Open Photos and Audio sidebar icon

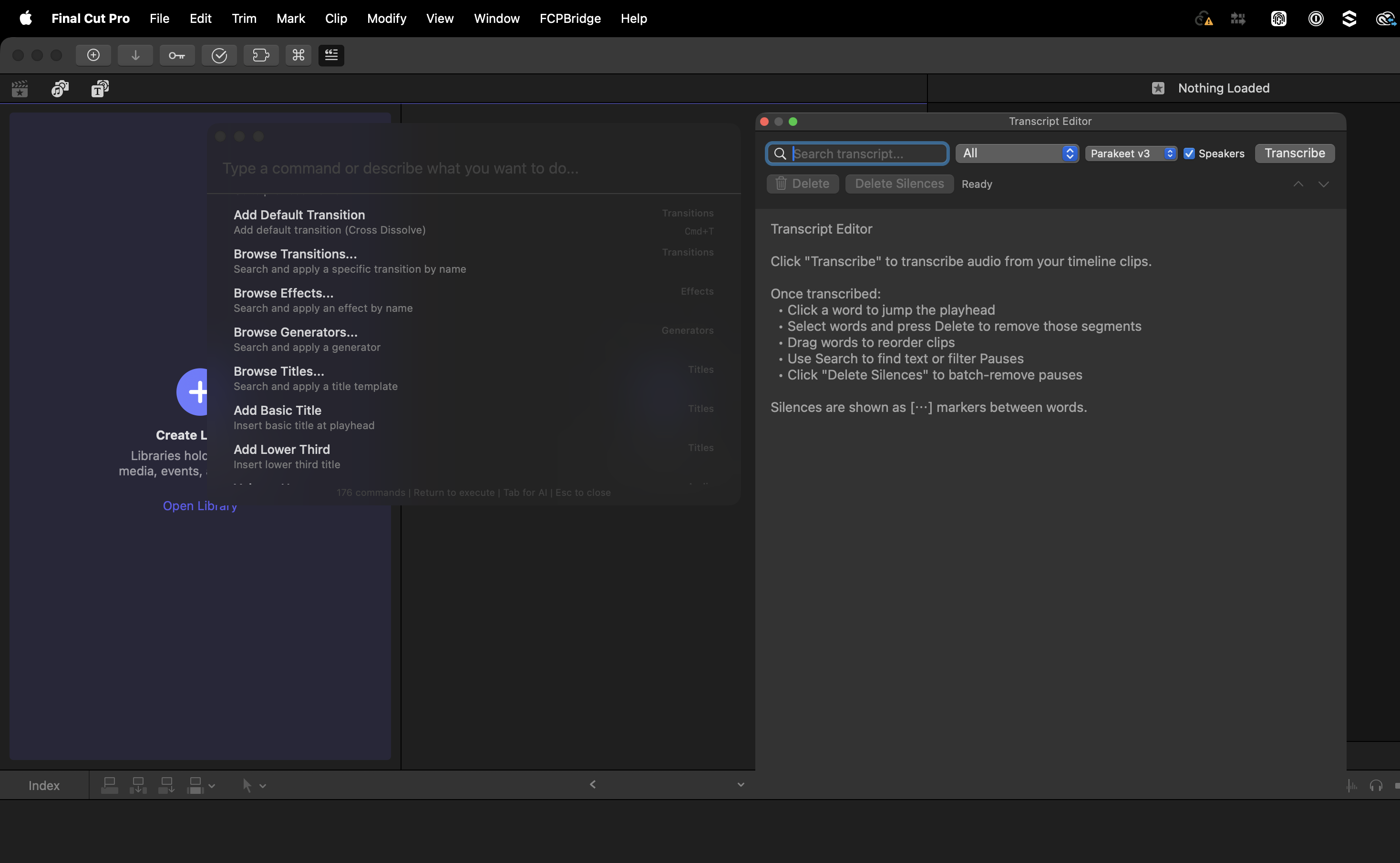tap(60, 89)
